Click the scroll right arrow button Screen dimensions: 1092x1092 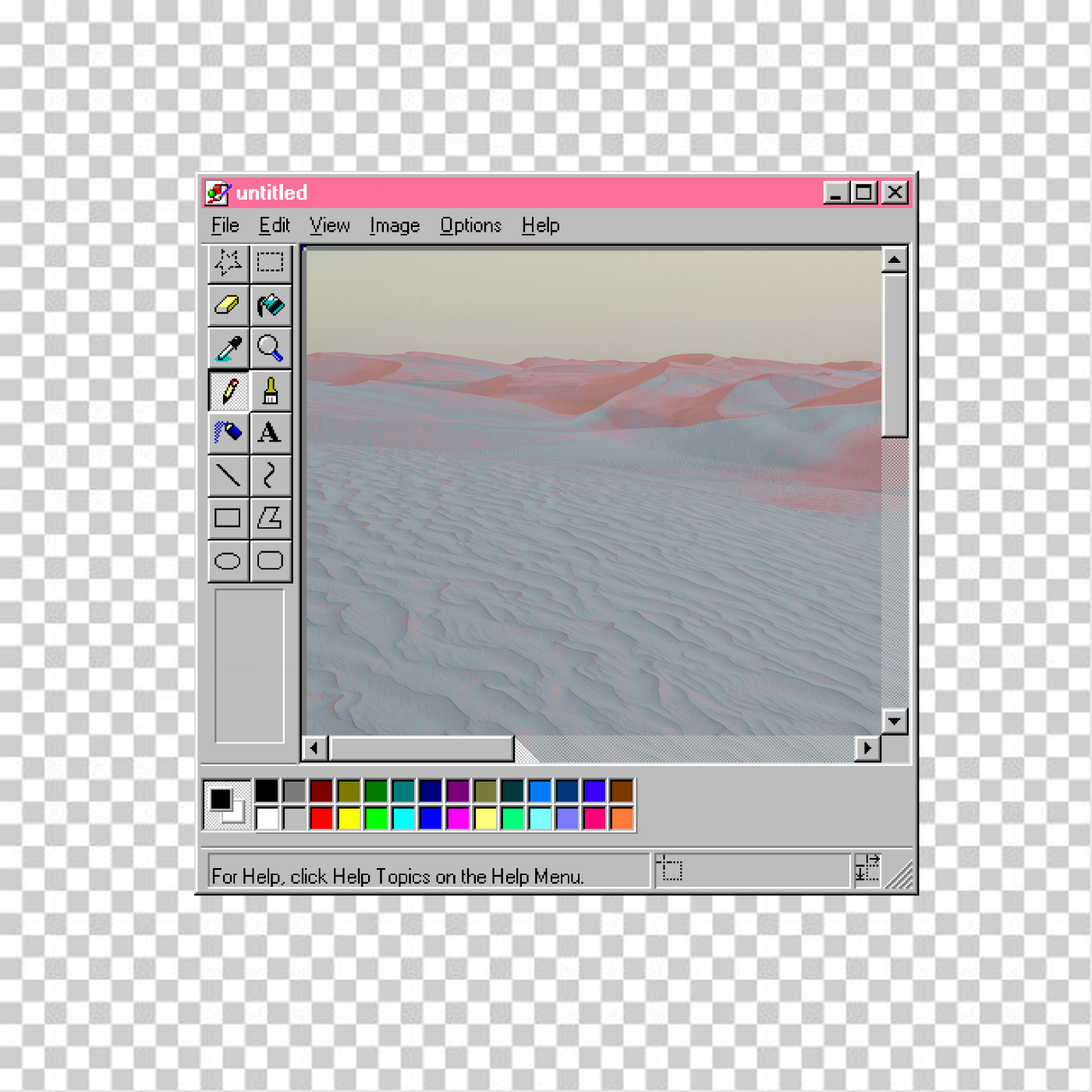[x=867, y=748]
